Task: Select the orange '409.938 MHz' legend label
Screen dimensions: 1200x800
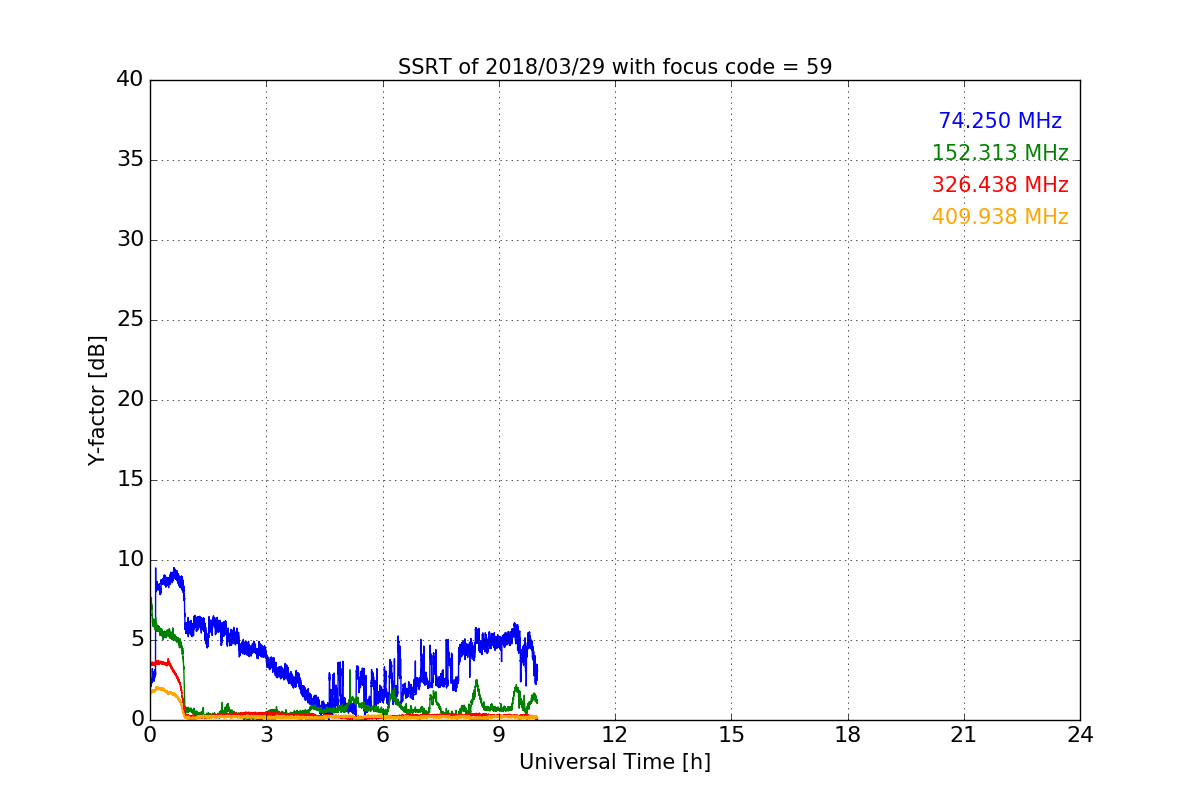Action: coord(1000,217)
